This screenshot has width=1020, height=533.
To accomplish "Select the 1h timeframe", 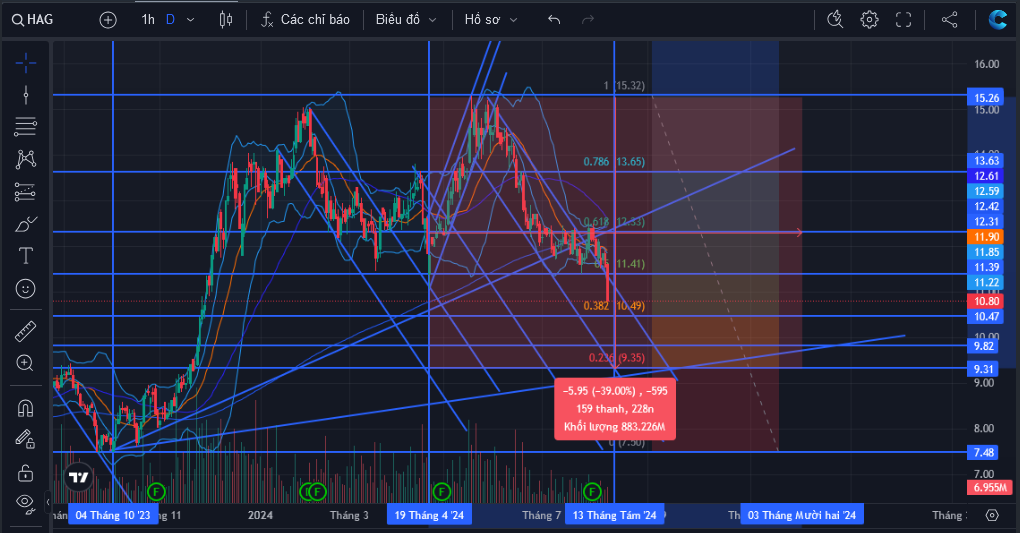I will coord(148,20).
